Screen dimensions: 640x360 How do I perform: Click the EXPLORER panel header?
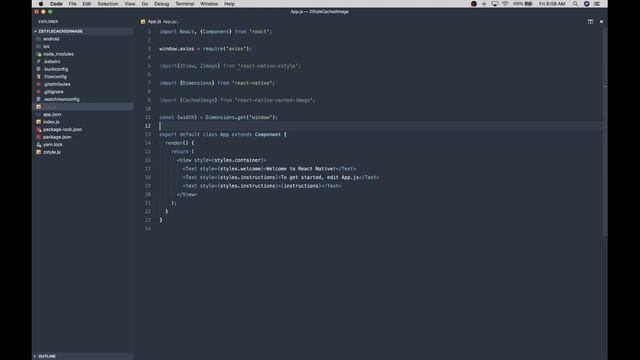(x=48, y=22)
